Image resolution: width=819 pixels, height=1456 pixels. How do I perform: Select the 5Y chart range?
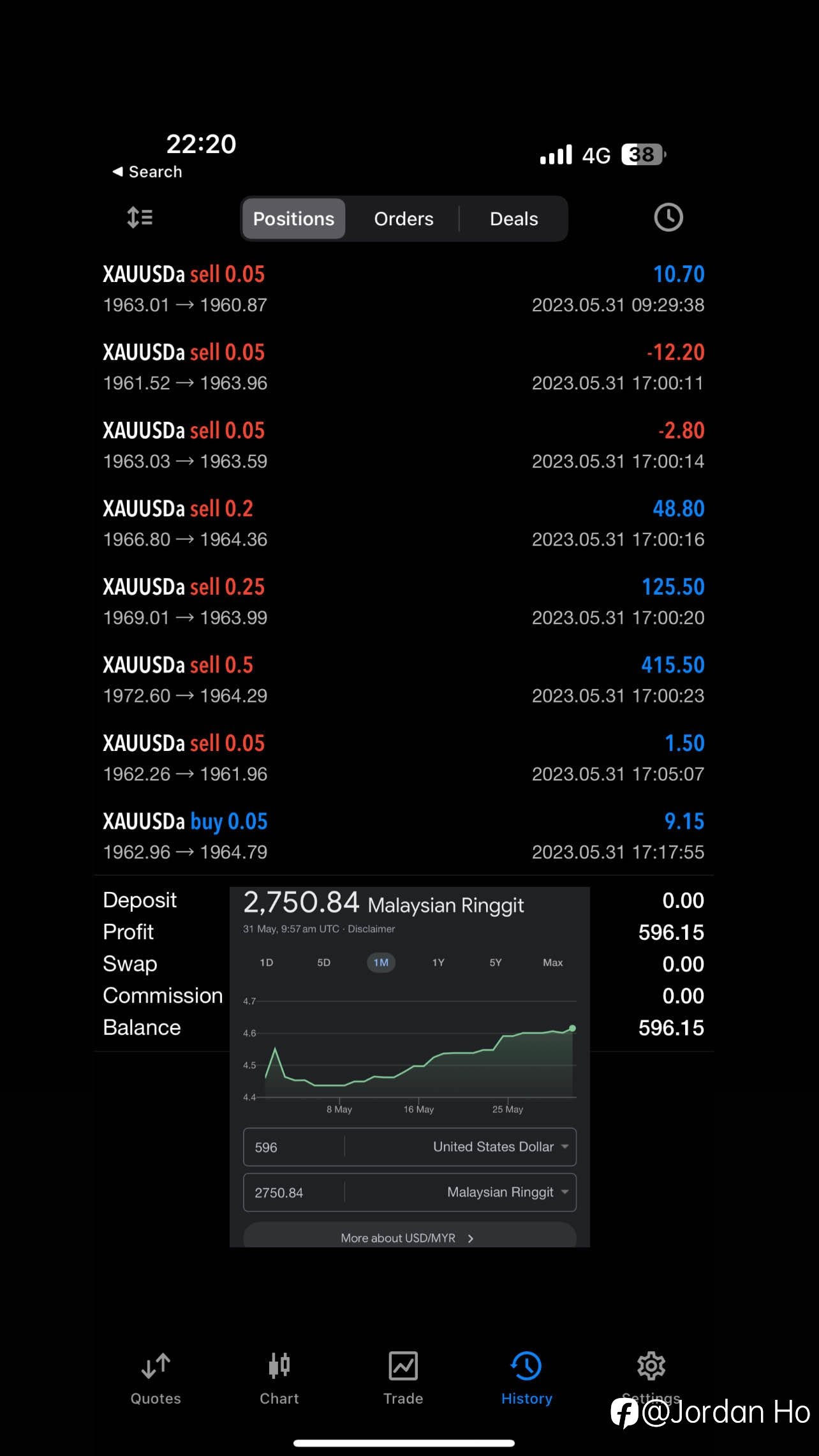click(496, 962)
